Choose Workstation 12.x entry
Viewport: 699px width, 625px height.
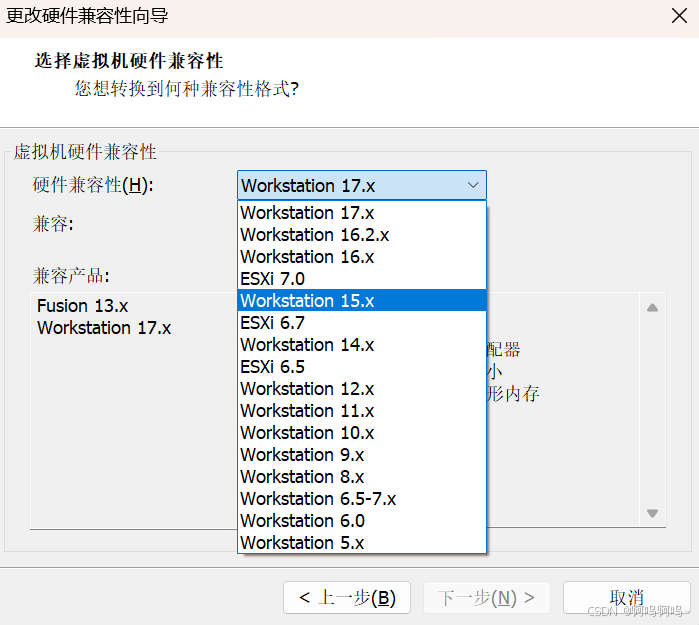[362, 389]
